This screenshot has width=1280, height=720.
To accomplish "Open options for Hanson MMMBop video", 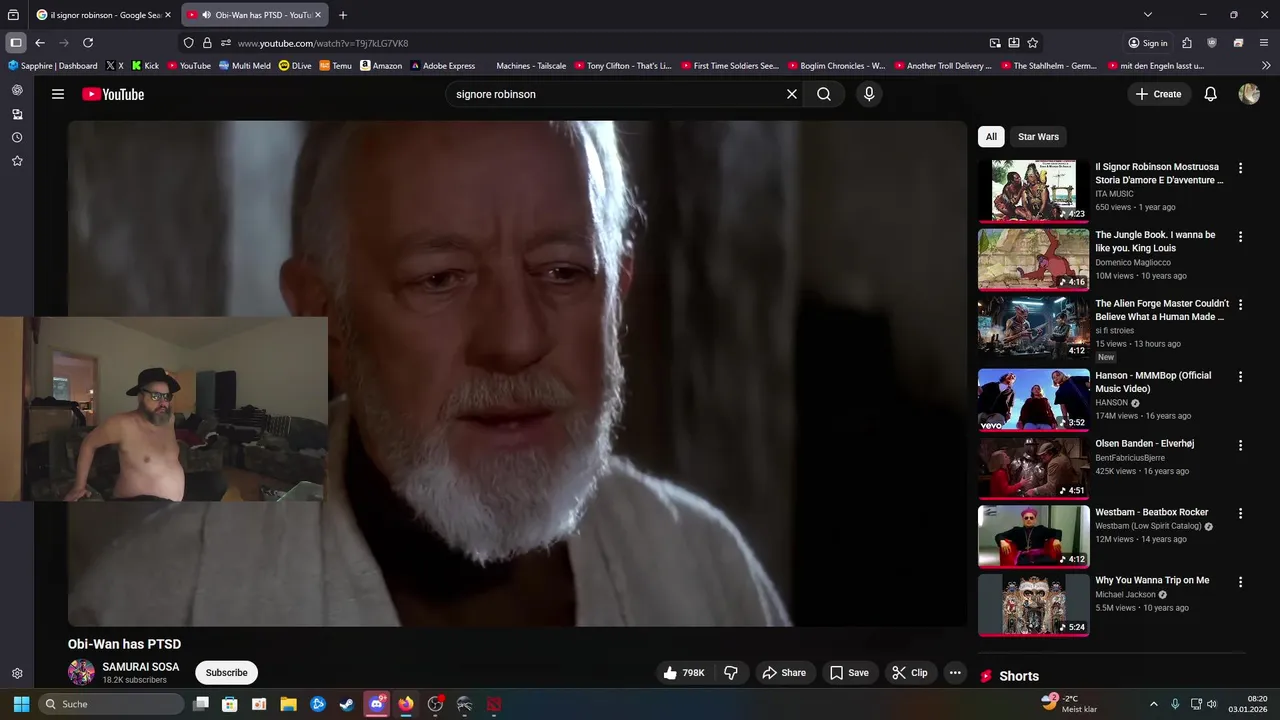I will coord(1240,377).
